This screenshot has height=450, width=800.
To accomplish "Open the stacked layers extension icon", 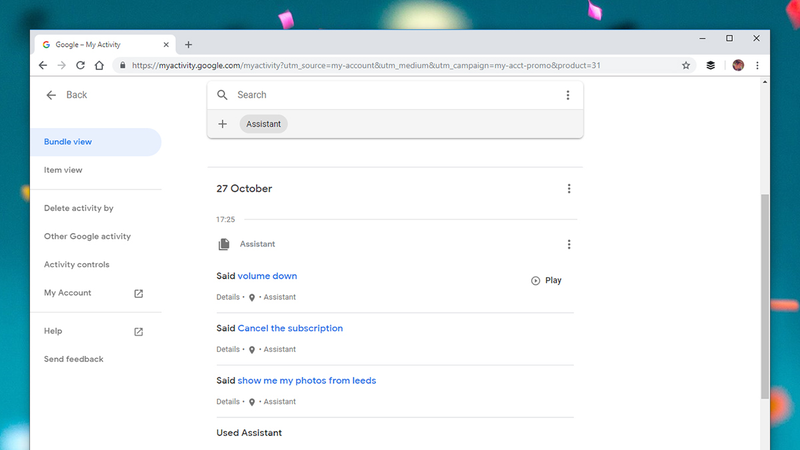I will point(710,65).
